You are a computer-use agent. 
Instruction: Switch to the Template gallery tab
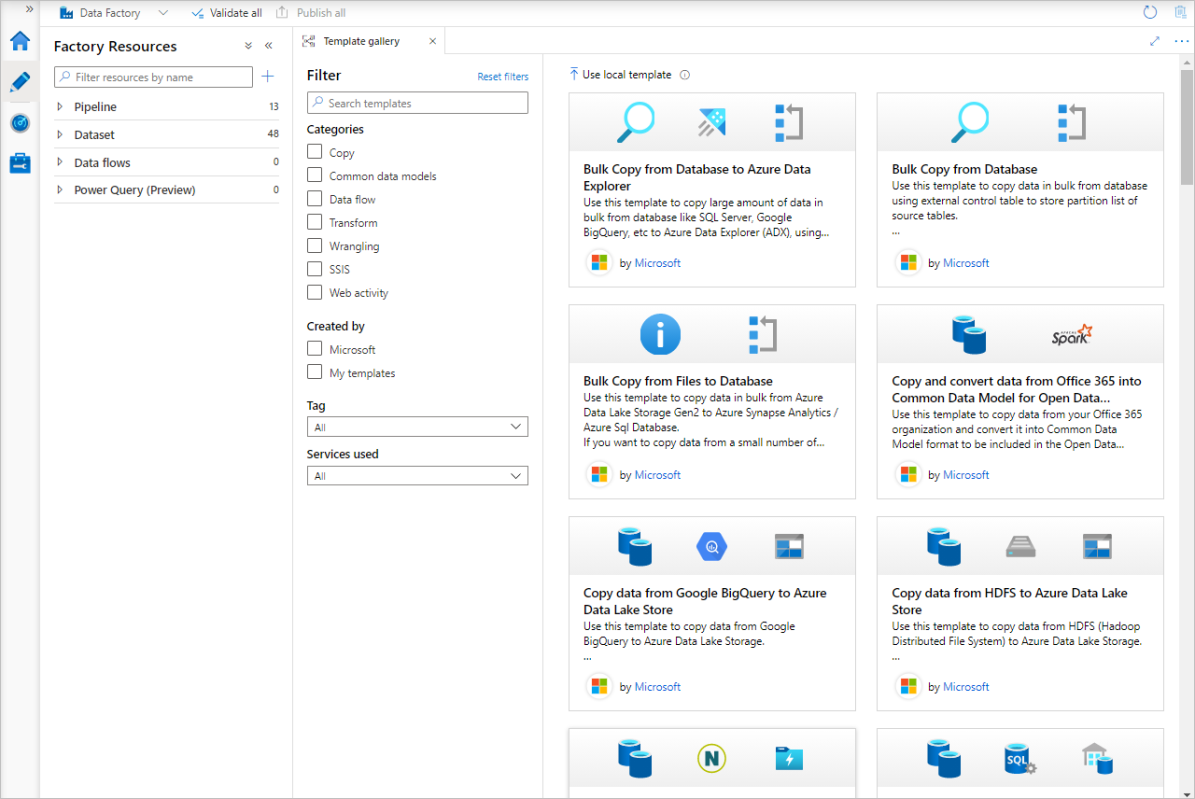coord(362,41)
